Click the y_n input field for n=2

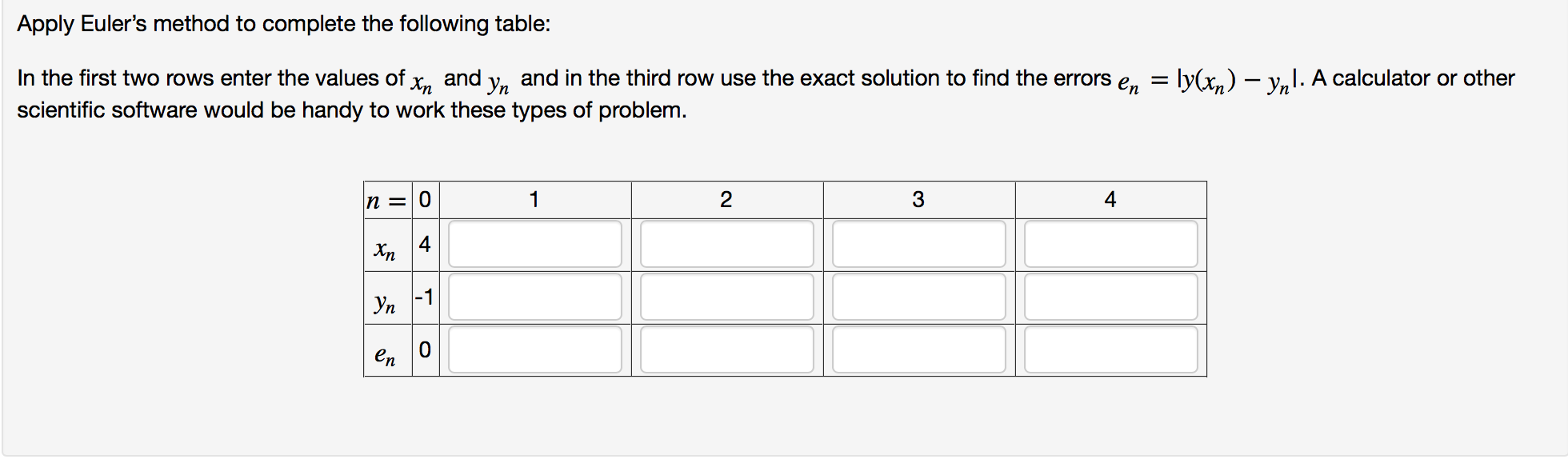[x=726, y=297]
